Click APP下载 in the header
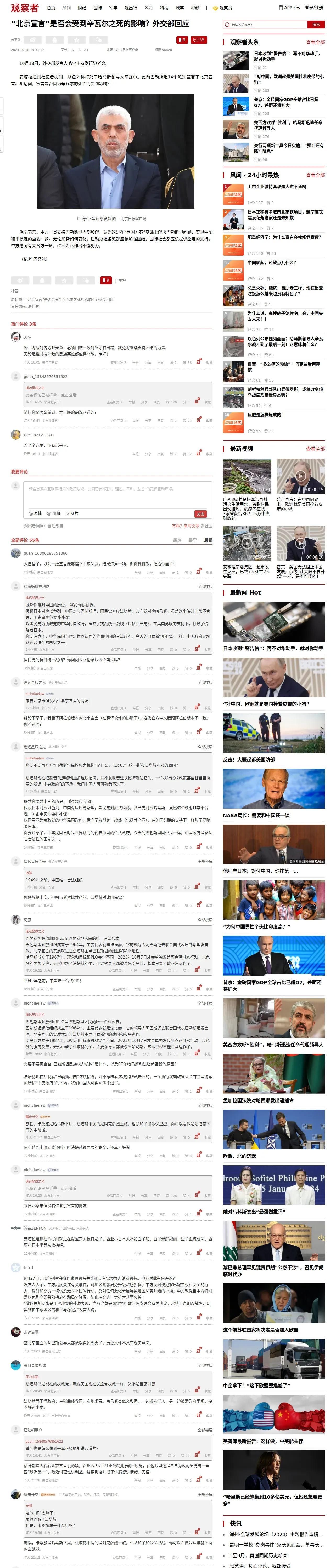Screen dimensions: 336x1568 pos(290,8)
